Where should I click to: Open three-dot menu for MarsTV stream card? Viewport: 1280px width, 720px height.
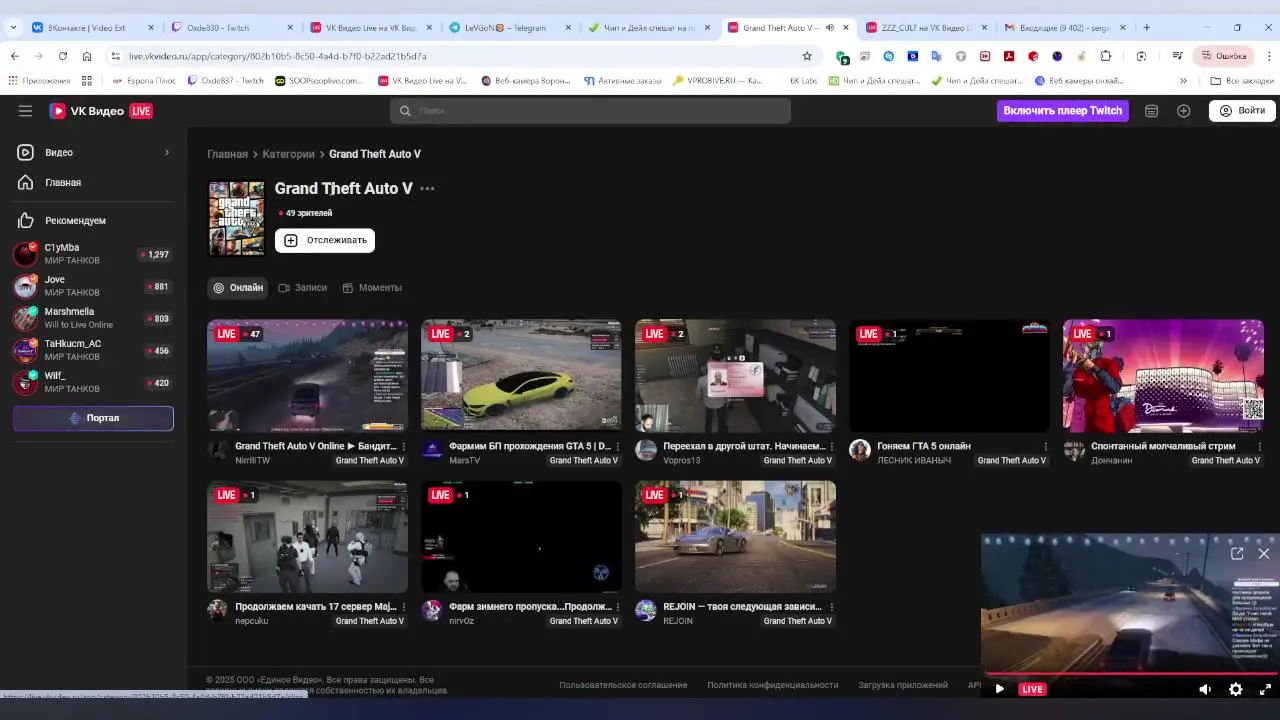click(617, 446)
